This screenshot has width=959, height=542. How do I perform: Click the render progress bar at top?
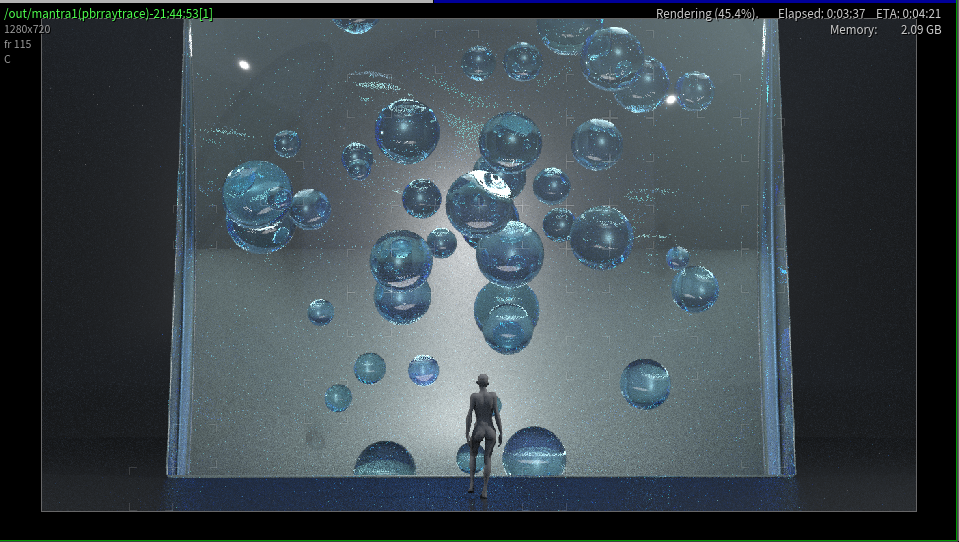480,2
